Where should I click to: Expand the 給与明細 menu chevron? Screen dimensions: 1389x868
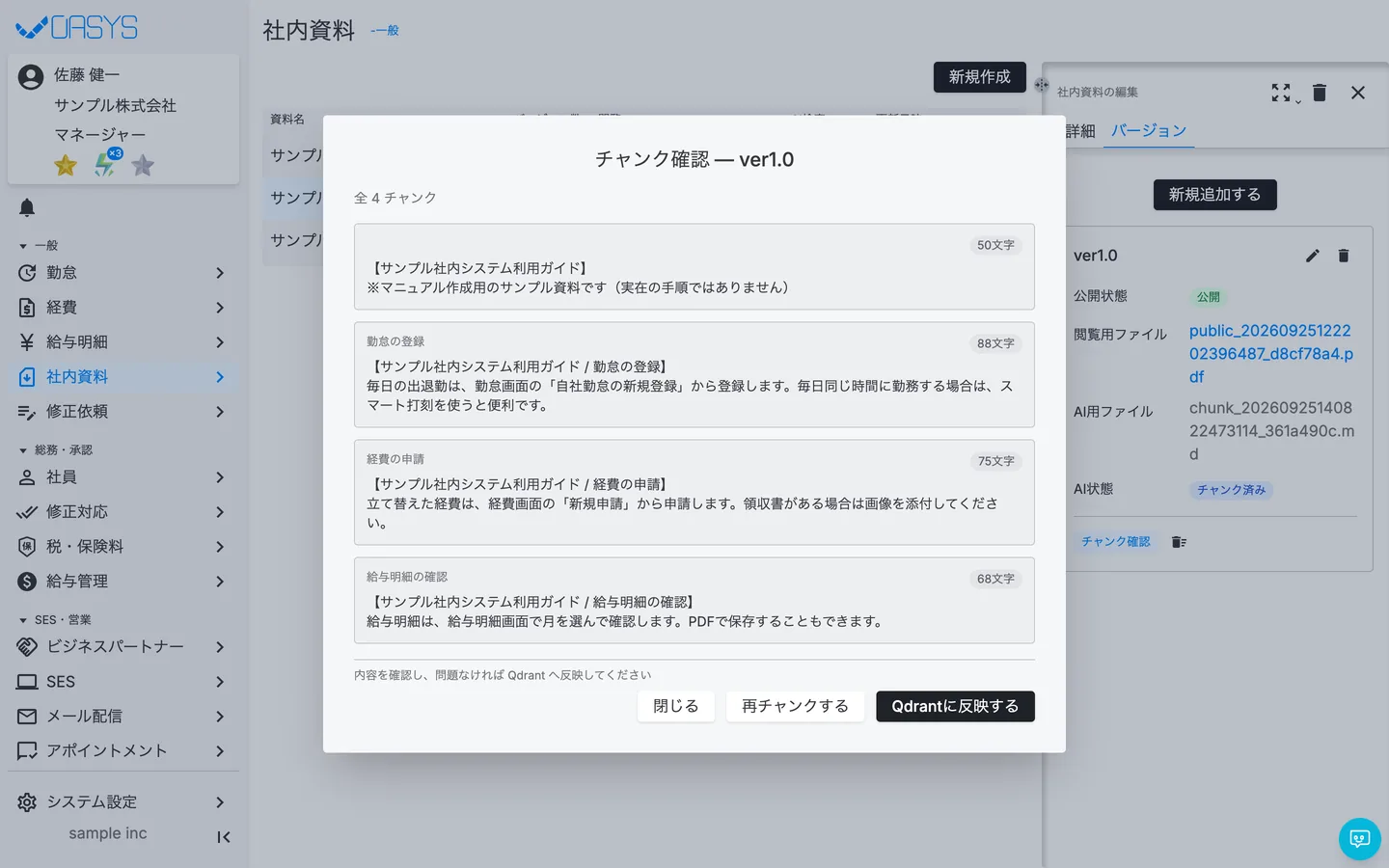(x=220, y=342)
